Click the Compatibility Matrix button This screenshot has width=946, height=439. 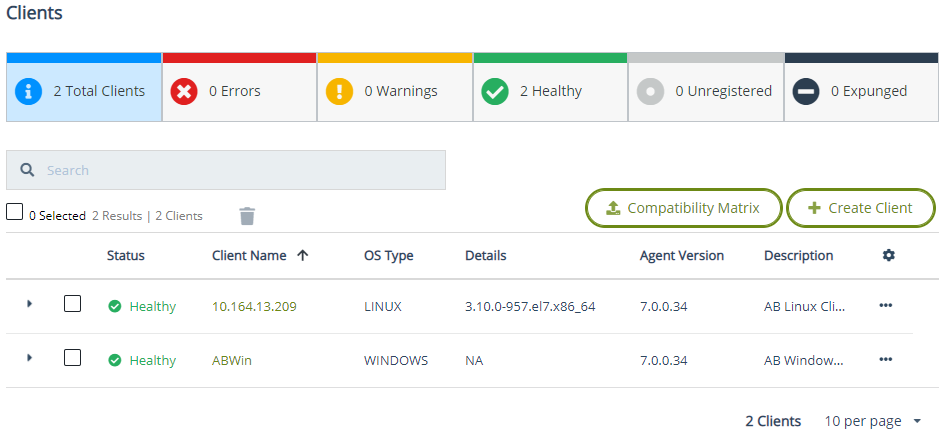click(x=683, y=208)
